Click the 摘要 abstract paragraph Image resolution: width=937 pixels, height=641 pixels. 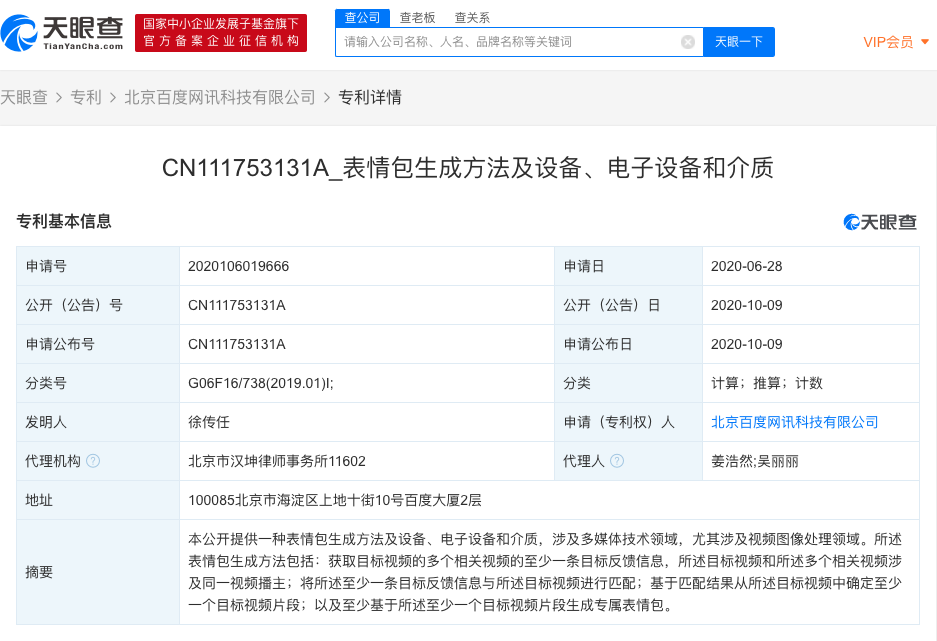pyautogui.click(x=544, y=572)
